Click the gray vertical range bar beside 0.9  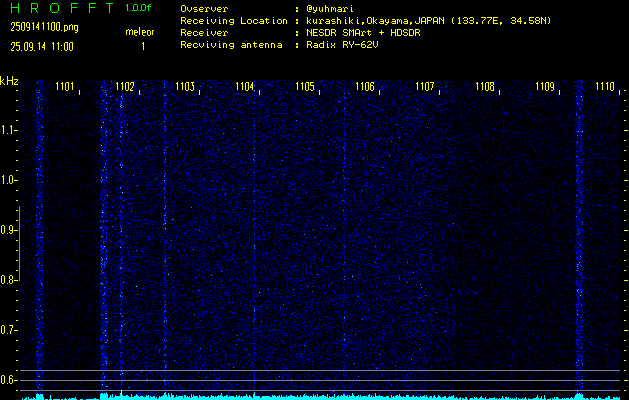[19, 243]
